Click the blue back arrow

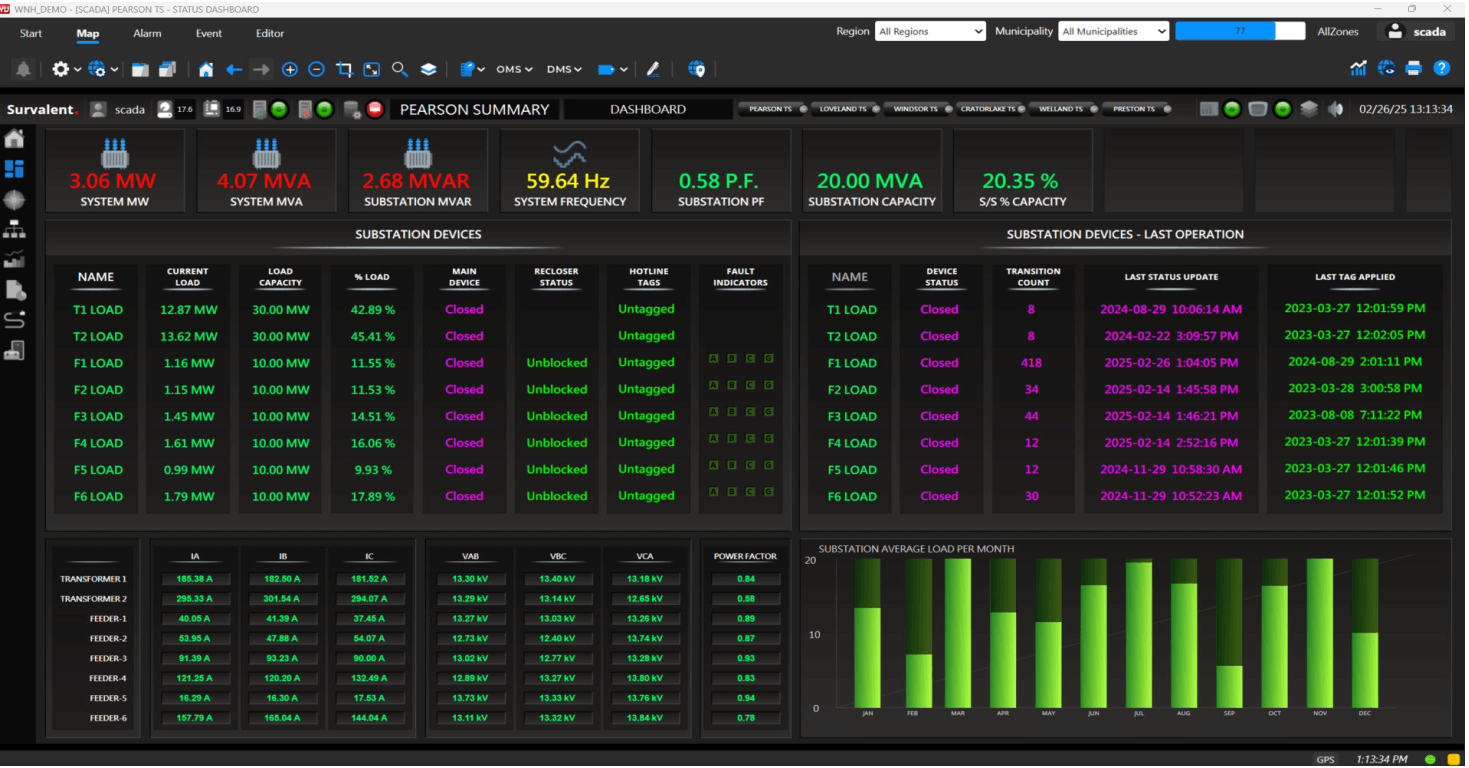point(234,70)
